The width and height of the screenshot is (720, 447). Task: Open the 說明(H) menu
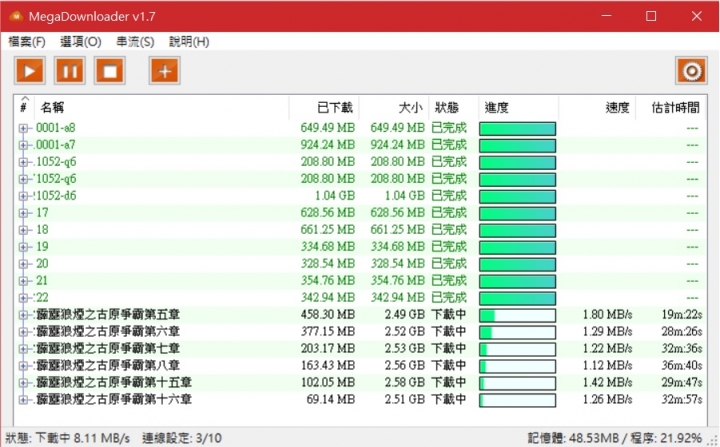pyautogui.click(x=189, y=42)
